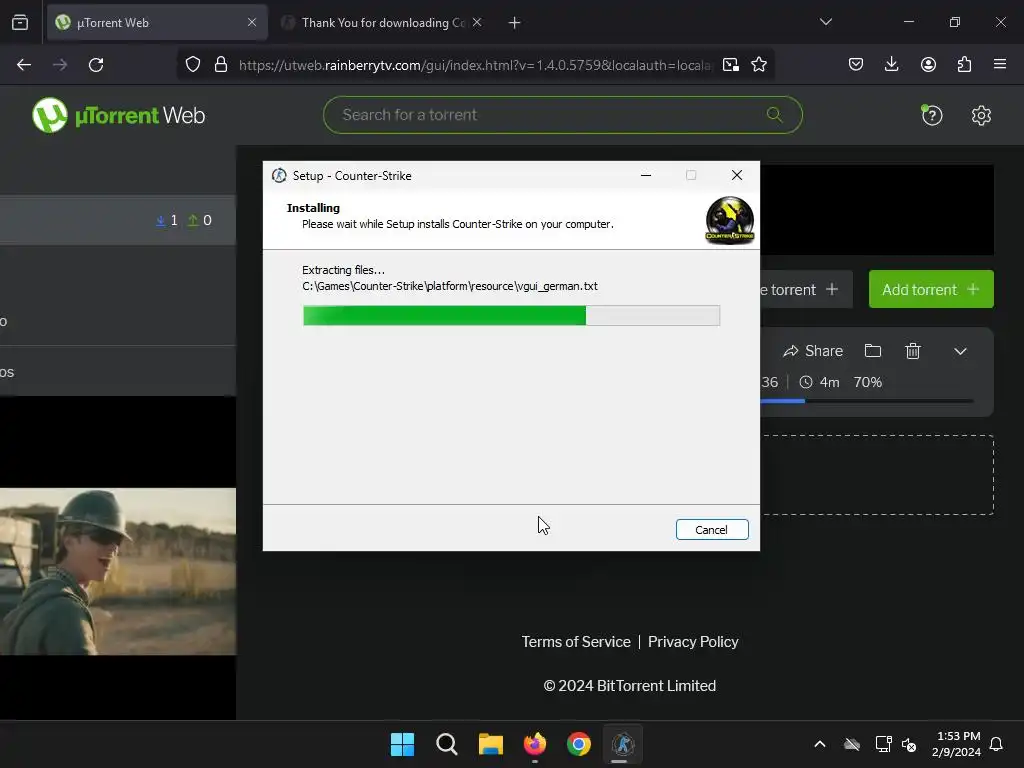
Task: Close the Thank You for downloading tab
Action: click(477, 23)
